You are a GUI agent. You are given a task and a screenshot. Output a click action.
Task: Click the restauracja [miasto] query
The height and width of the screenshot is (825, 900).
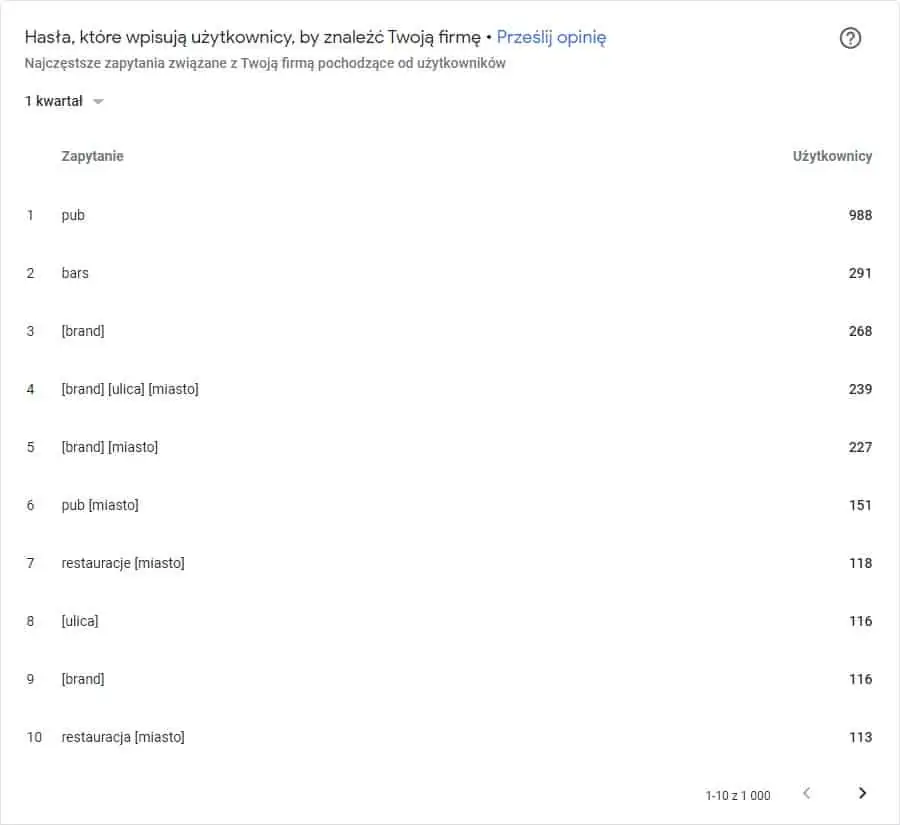(x=123, y=737)
